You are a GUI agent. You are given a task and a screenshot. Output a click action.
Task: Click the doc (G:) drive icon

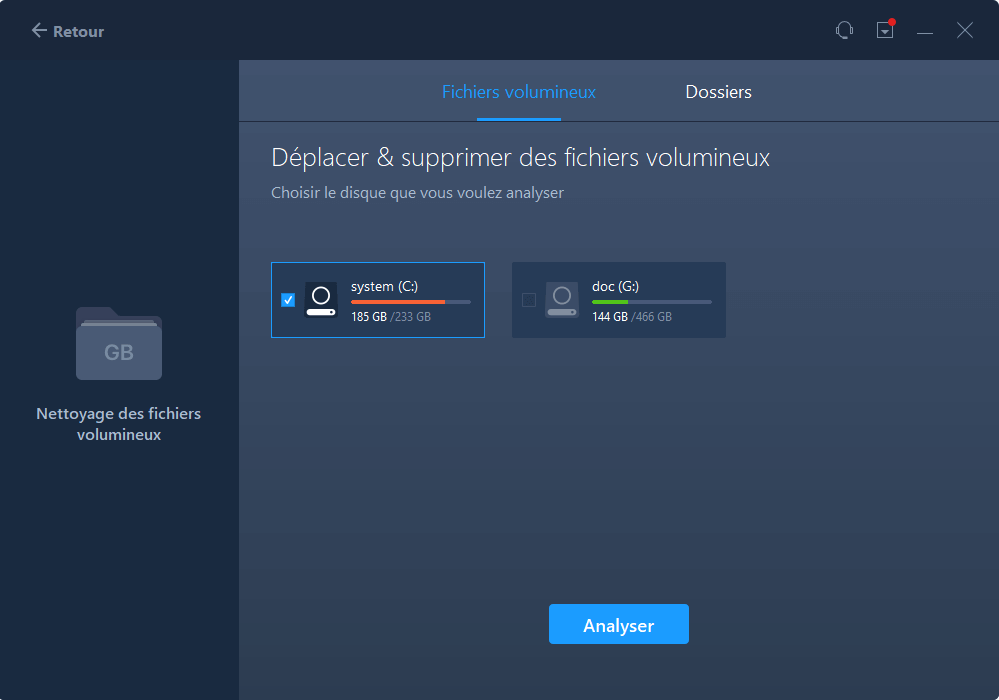561,299
